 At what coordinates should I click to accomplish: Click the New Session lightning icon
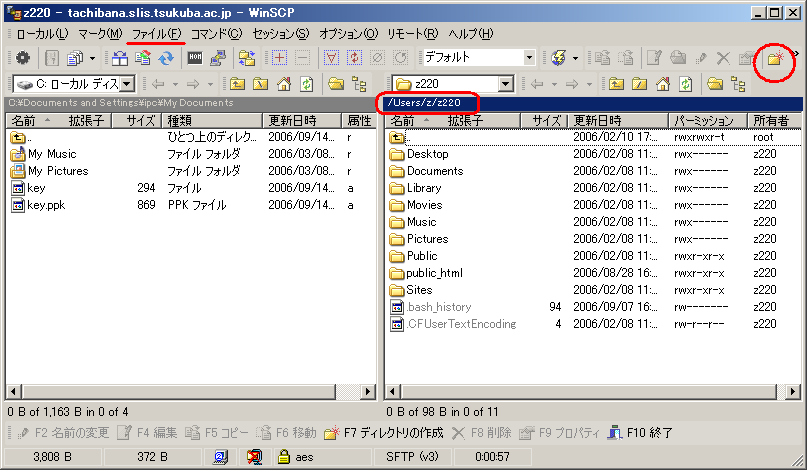coord(558,58)
